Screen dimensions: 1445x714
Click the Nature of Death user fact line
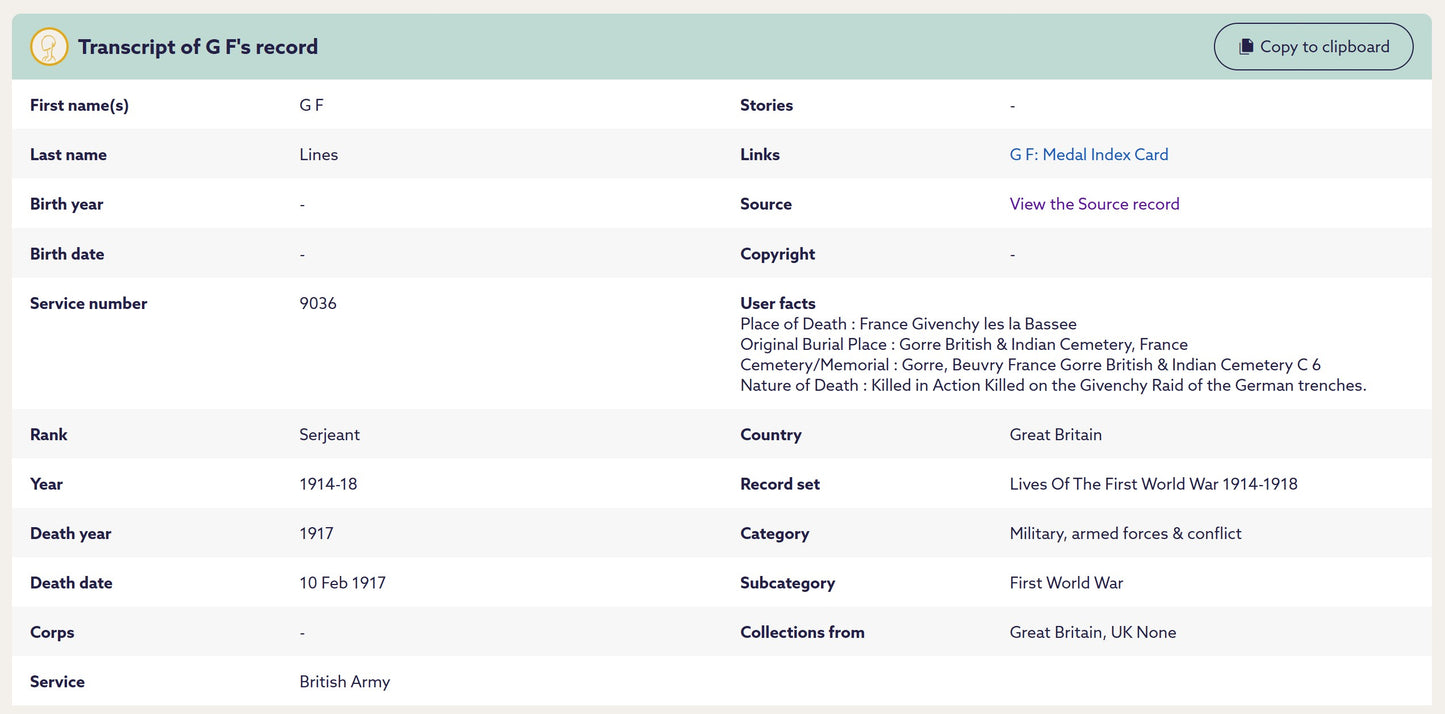1053,386
